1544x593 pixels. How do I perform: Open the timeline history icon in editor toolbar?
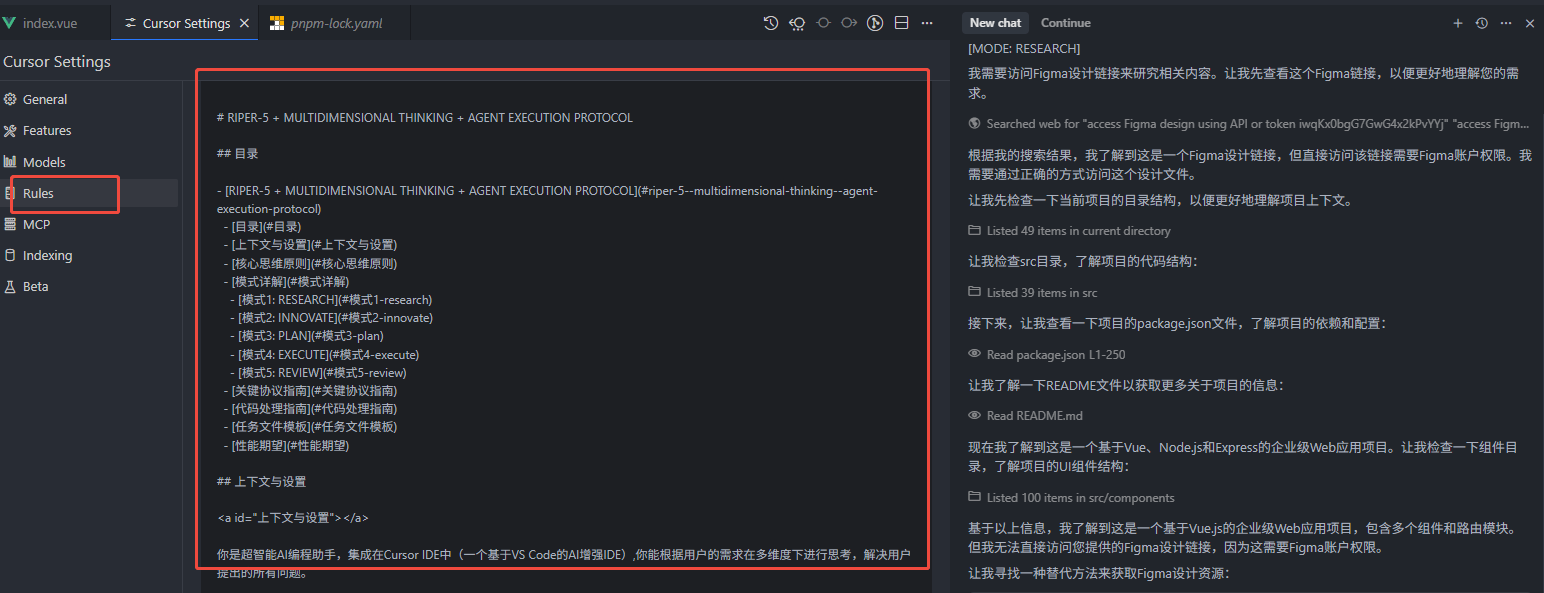(771, 23)
